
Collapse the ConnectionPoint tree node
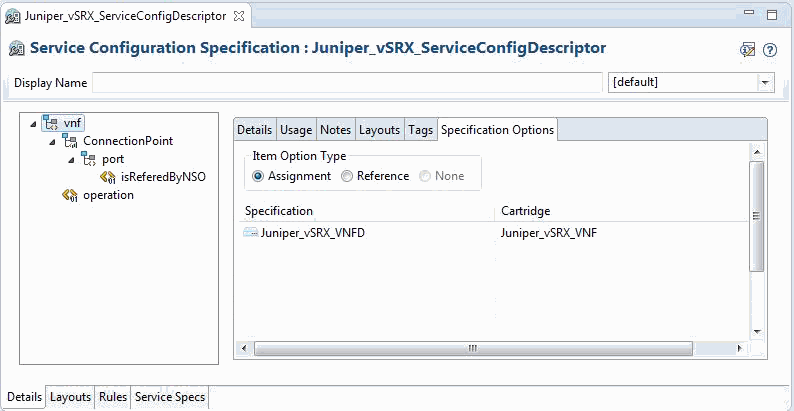[x=53, y=142]
